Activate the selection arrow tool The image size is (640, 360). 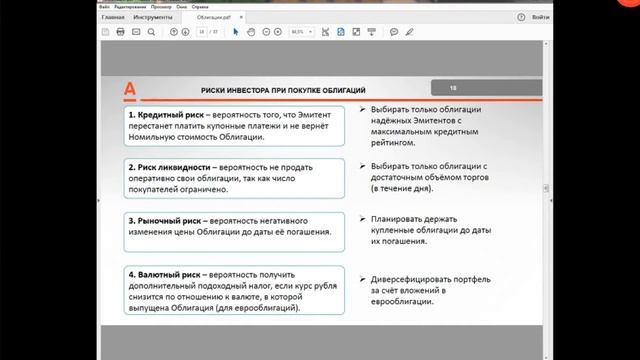(x=236, y=32)
